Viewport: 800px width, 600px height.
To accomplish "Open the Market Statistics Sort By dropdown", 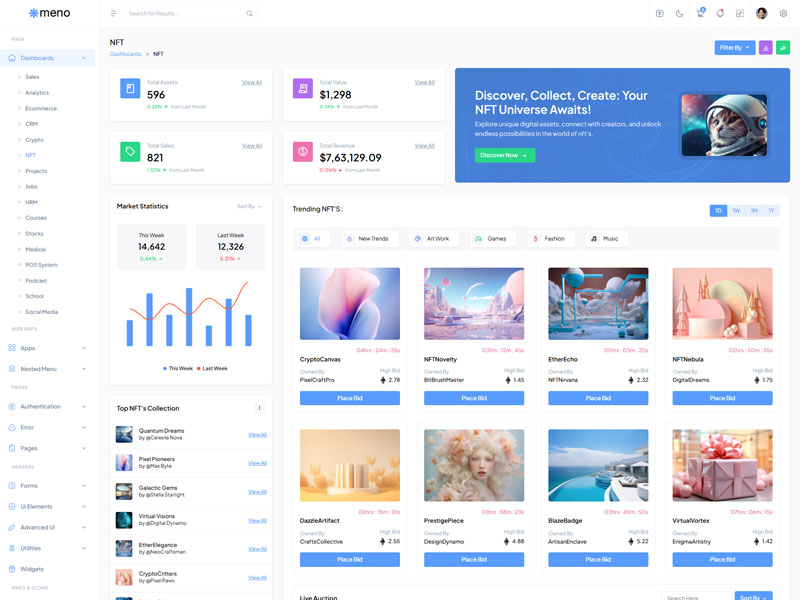I will (x=249, y=206).
